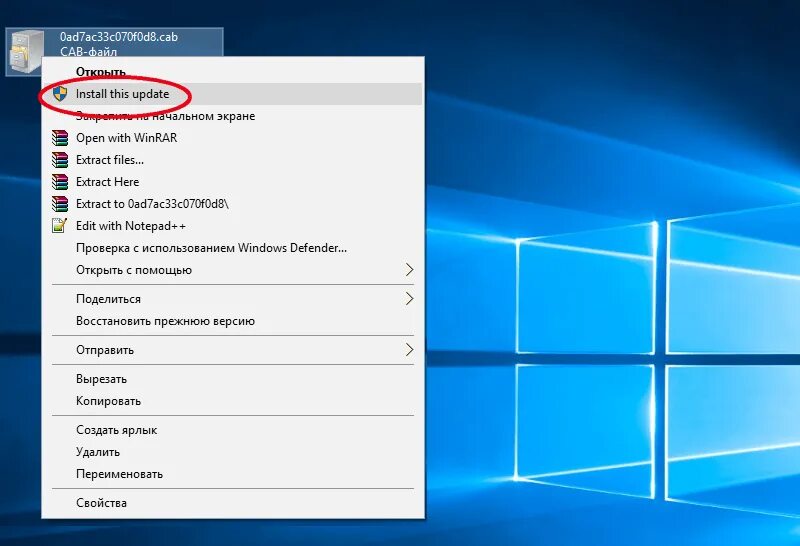
Task: Choose Extract to 0ad7ac33c070f0d8\ entry
Action: click(x=233, y=204)
